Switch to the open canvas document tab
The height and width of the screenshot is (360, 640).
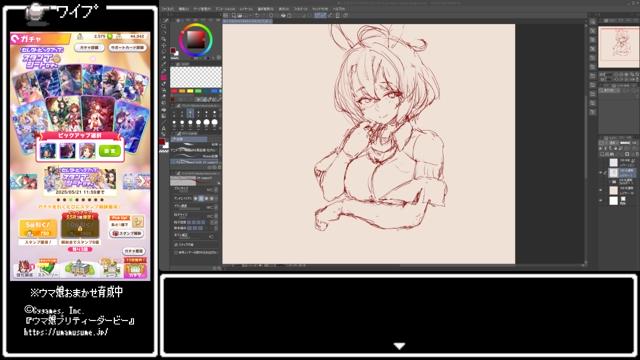point(248,21)
